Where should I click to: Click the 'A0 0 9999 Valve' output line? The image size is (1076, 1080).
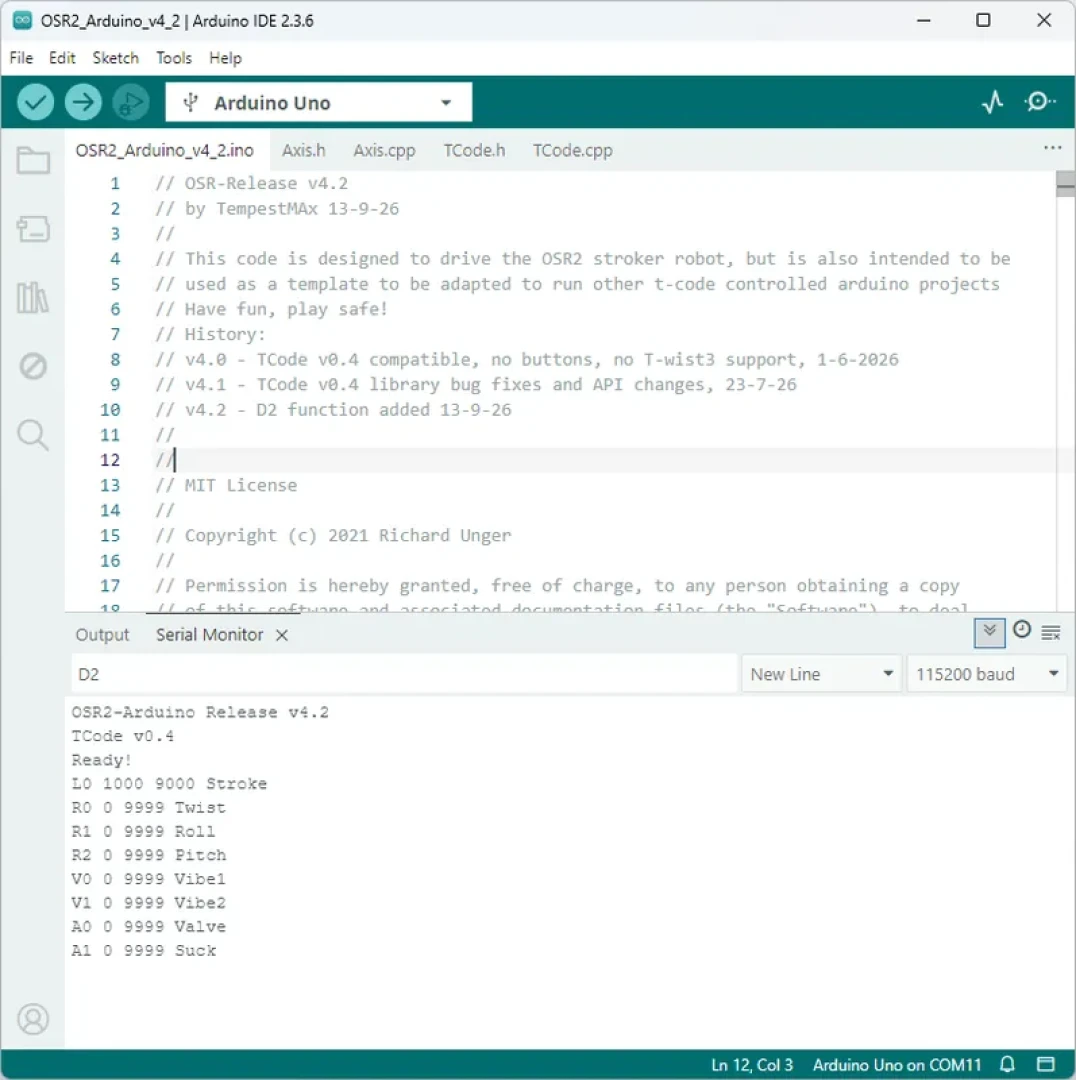point(148,926)
